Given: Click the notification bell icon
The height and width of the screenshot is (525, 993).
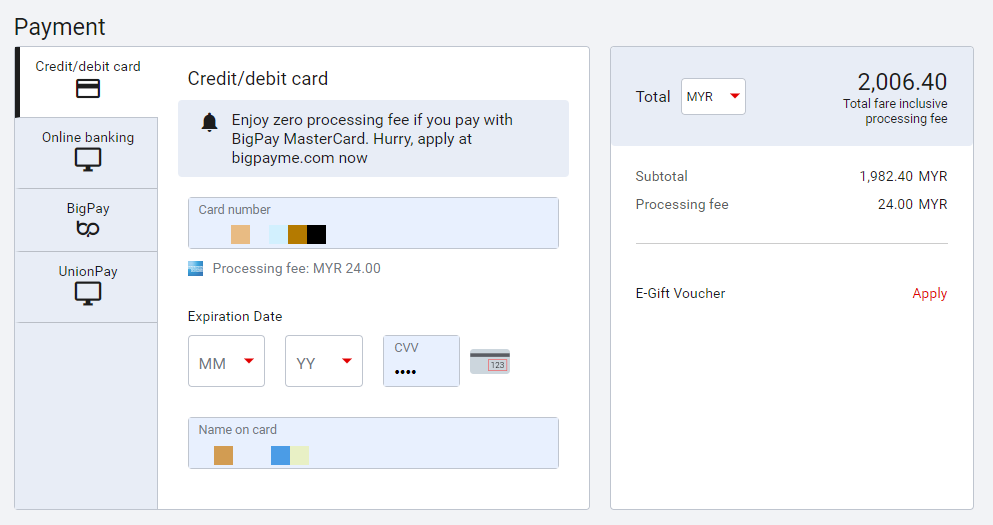Looking at the screenshot, I should pos(209,123).
